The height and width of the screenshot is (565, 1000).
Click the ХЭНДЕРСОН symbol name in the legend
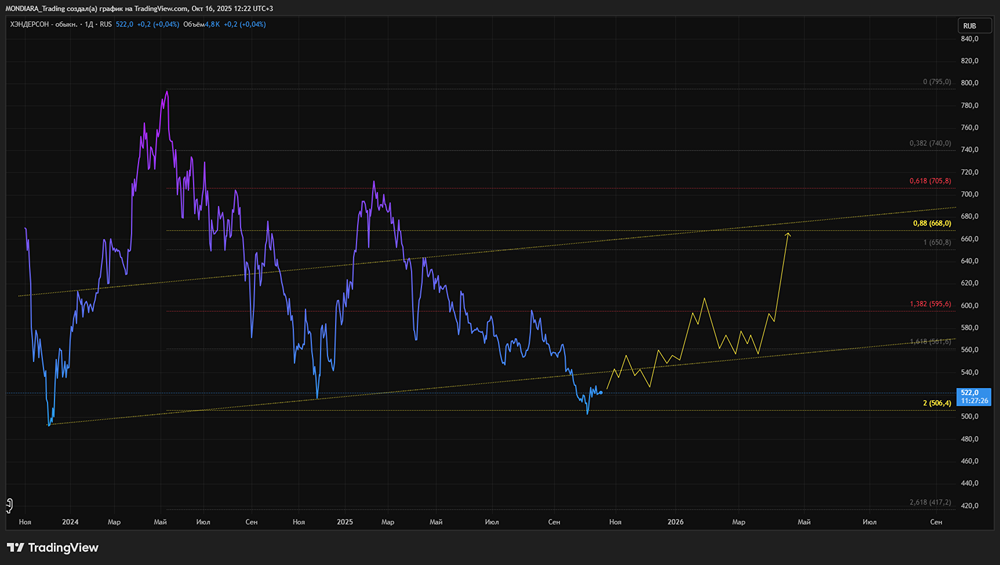click(29, 24)
